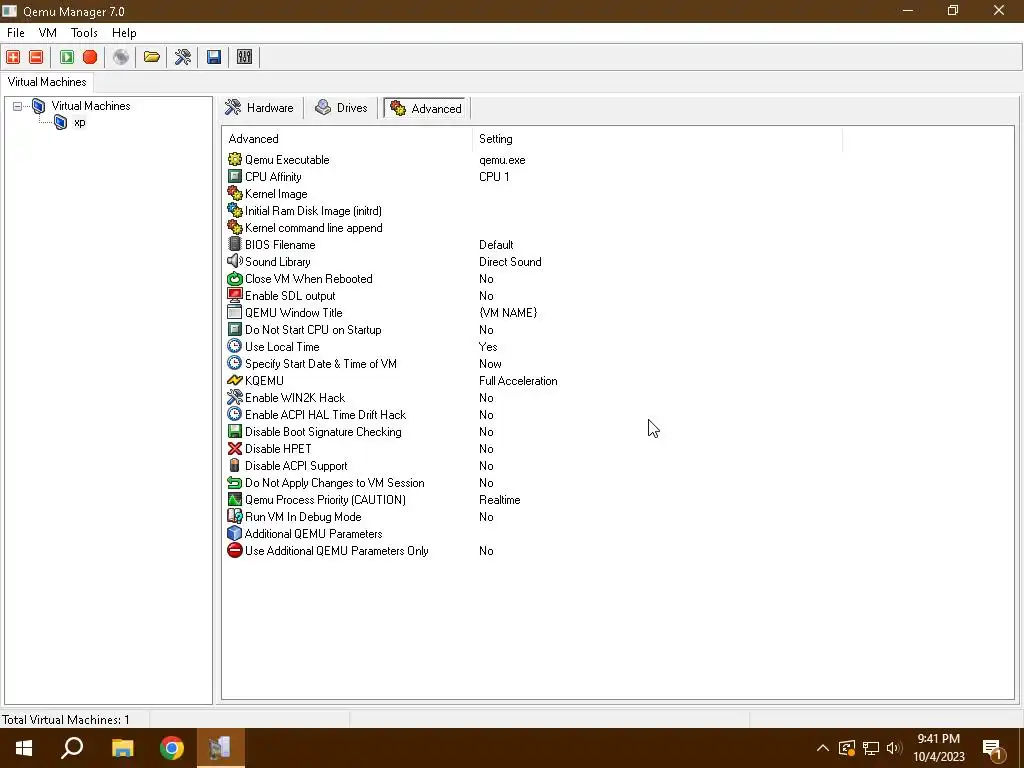Click the BIOS Filename chip icon
The height and width of the screenshot is (768, 1024).
pyautogui.click(x=234, y=244)
